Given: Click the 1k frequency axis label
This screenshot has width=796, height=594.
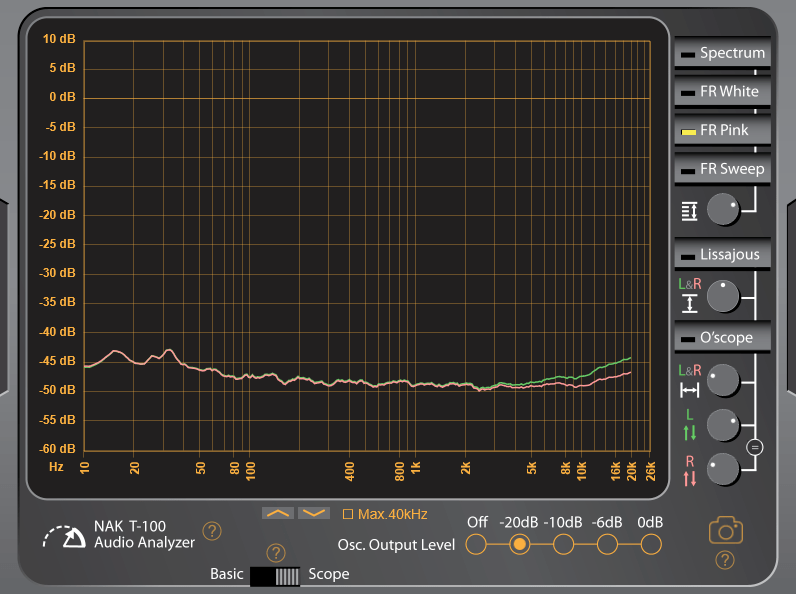Looking at the screenshot, I should point(415,468).
